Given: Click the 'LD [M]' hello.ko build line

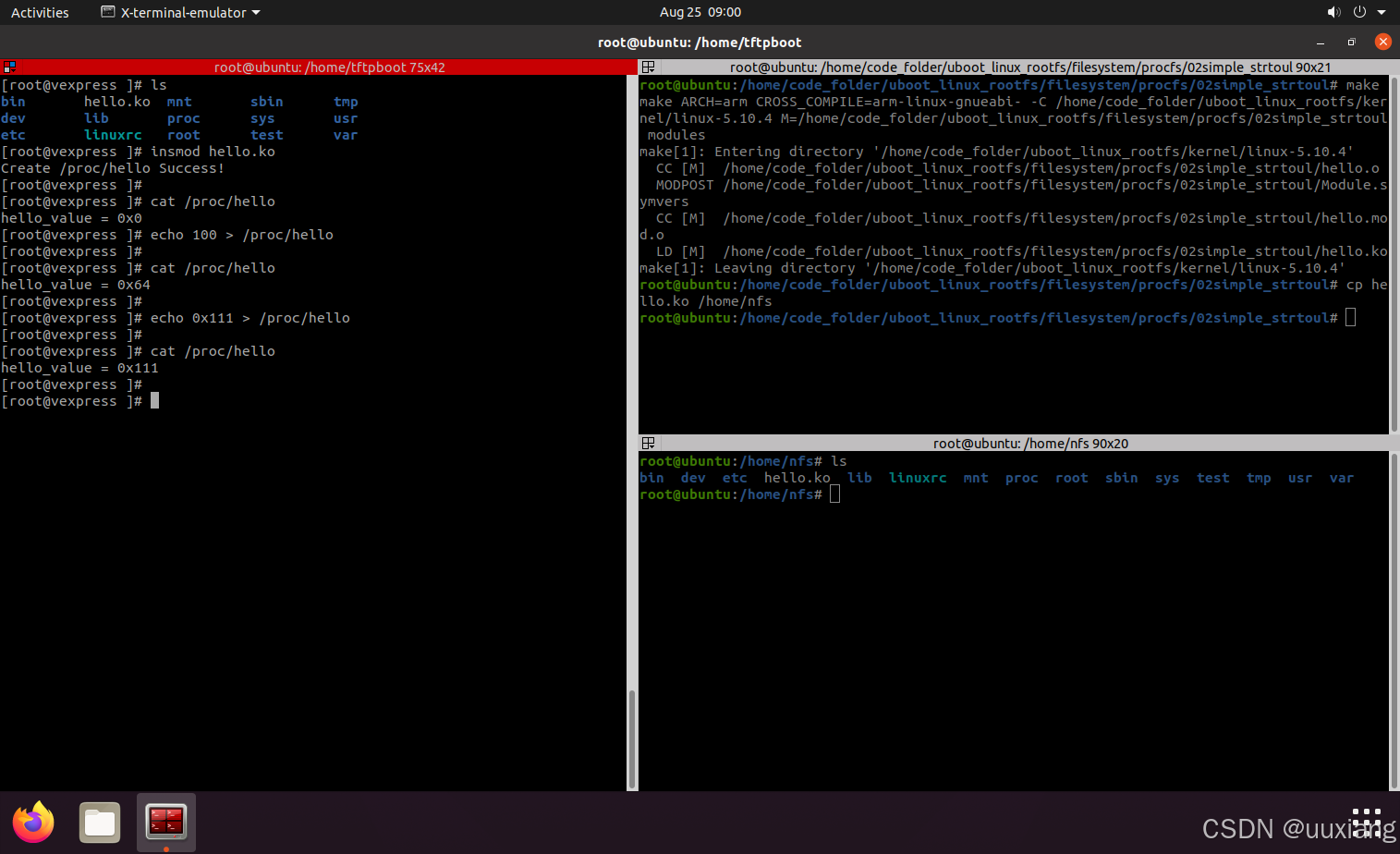Looking at the screenshot, I should coord(1021,251).
